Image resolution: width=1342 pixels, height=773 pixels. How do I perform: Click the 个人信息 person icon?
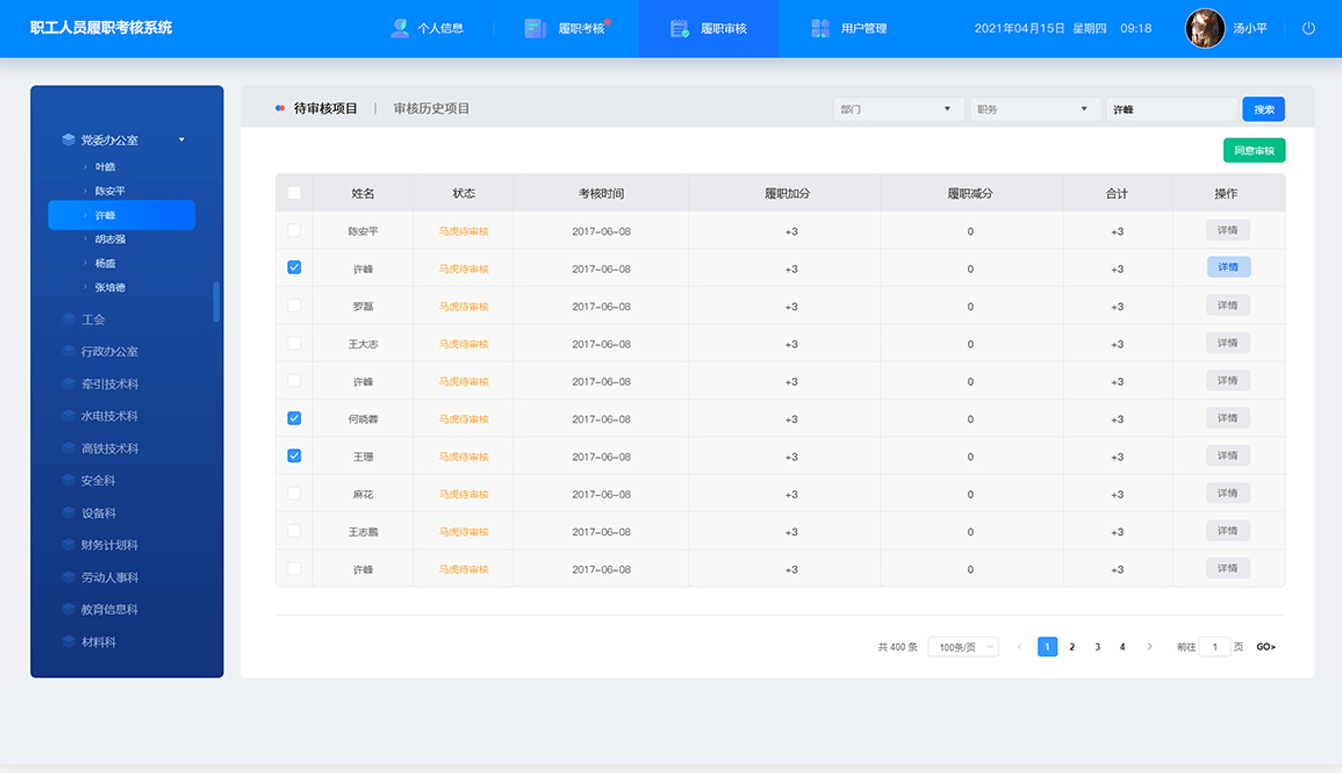click(400, 28)
